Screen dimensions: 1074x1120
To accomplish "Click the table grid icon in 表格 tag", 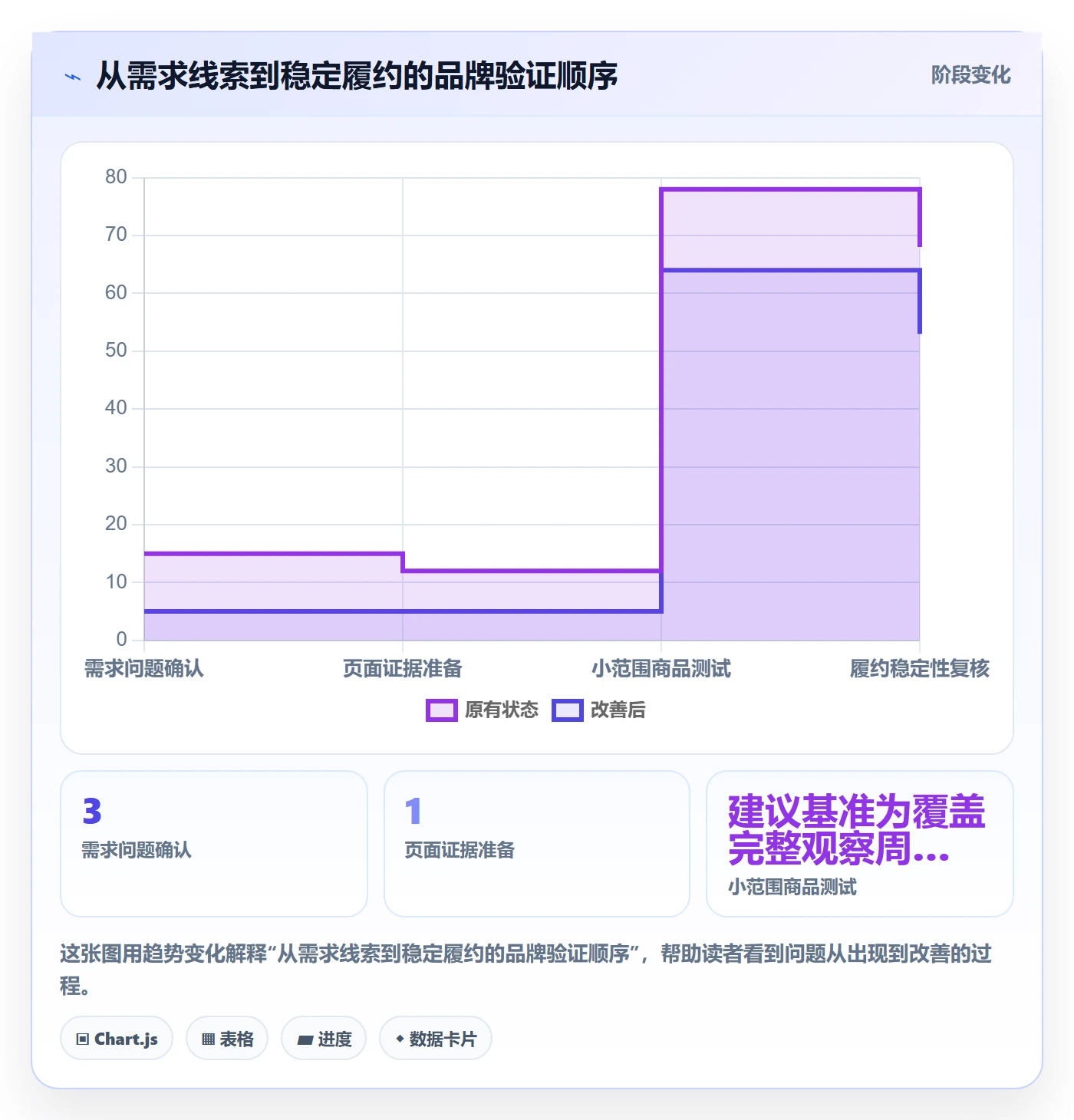I will 208,1039.
